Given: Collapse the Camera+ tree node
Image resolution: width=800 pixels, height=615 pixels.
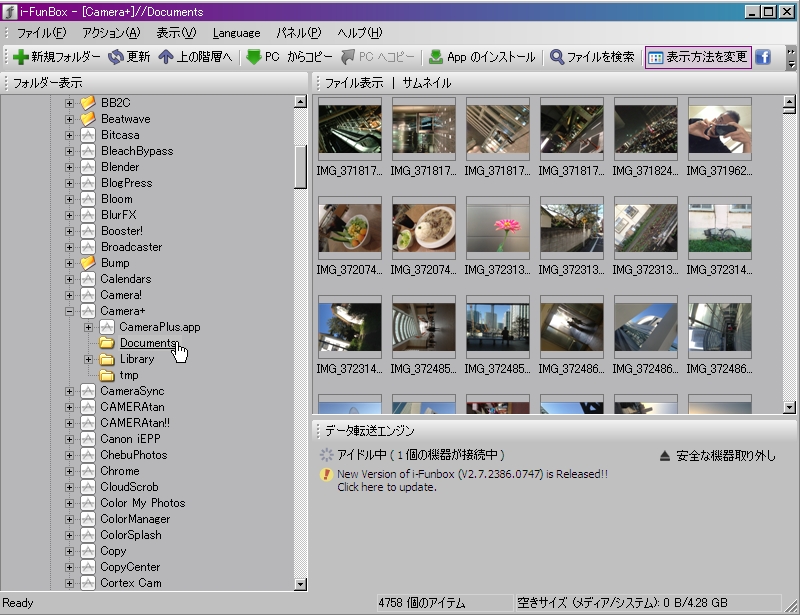Looking at the screenshot, I should click(70, 311).
